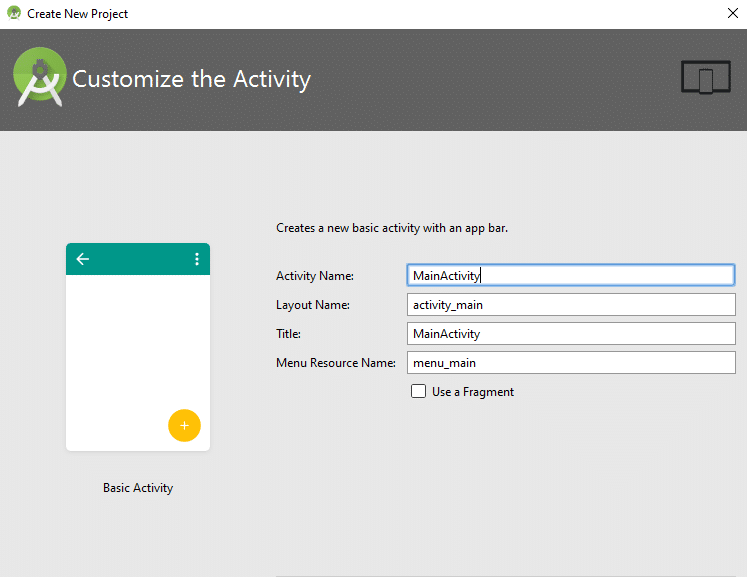Screen dimensions: 747x577
Task: Click the Basic Activity caption under preview
Action: click(x=138, y=488)
